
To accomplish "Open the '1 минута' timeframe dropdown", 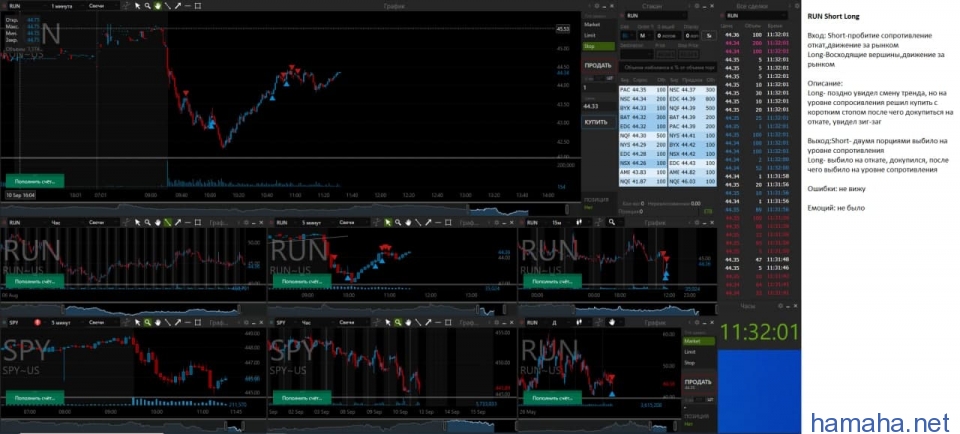I will [66, 6].
